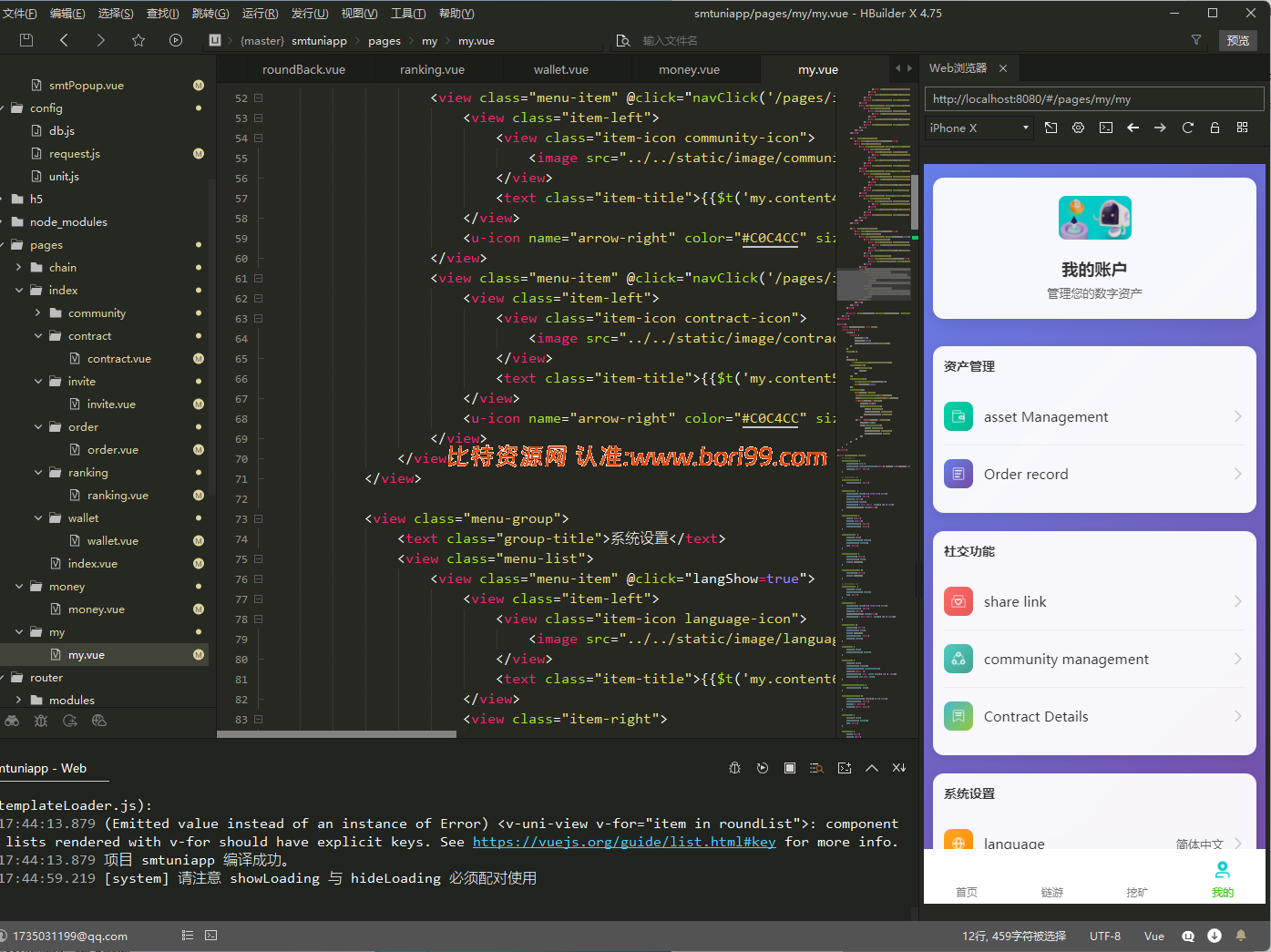The height and width of the screenshot is (952, 1271).
Task: Switch to the wallet.vue editor tab
Action: (561, 69)
